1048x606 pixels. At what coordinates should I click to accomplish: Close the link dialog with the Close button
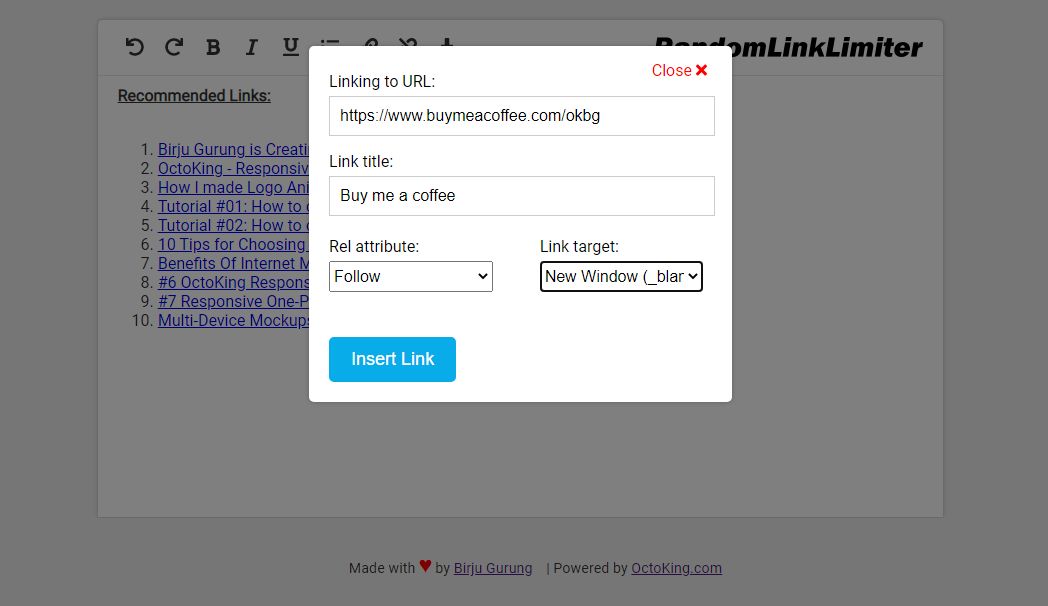click(679, 70)
